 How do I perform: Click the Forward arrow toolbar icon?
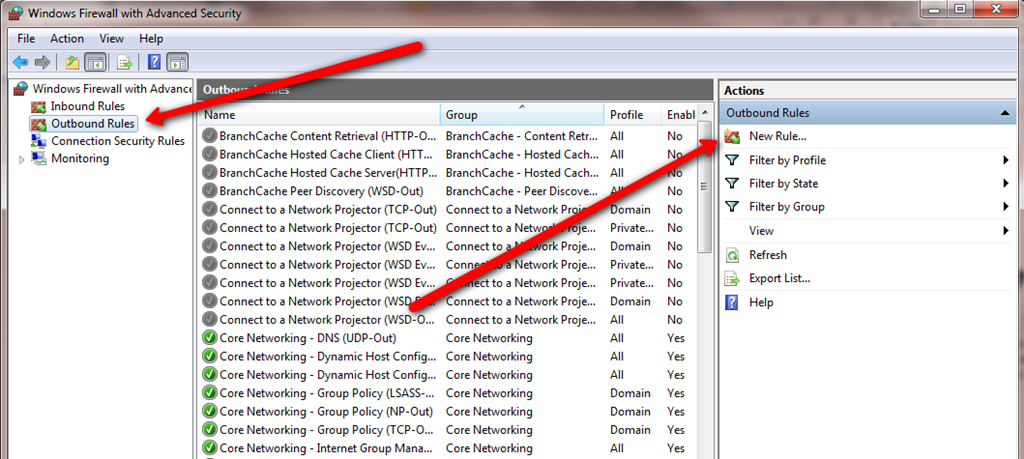click(x=42, y=63)
